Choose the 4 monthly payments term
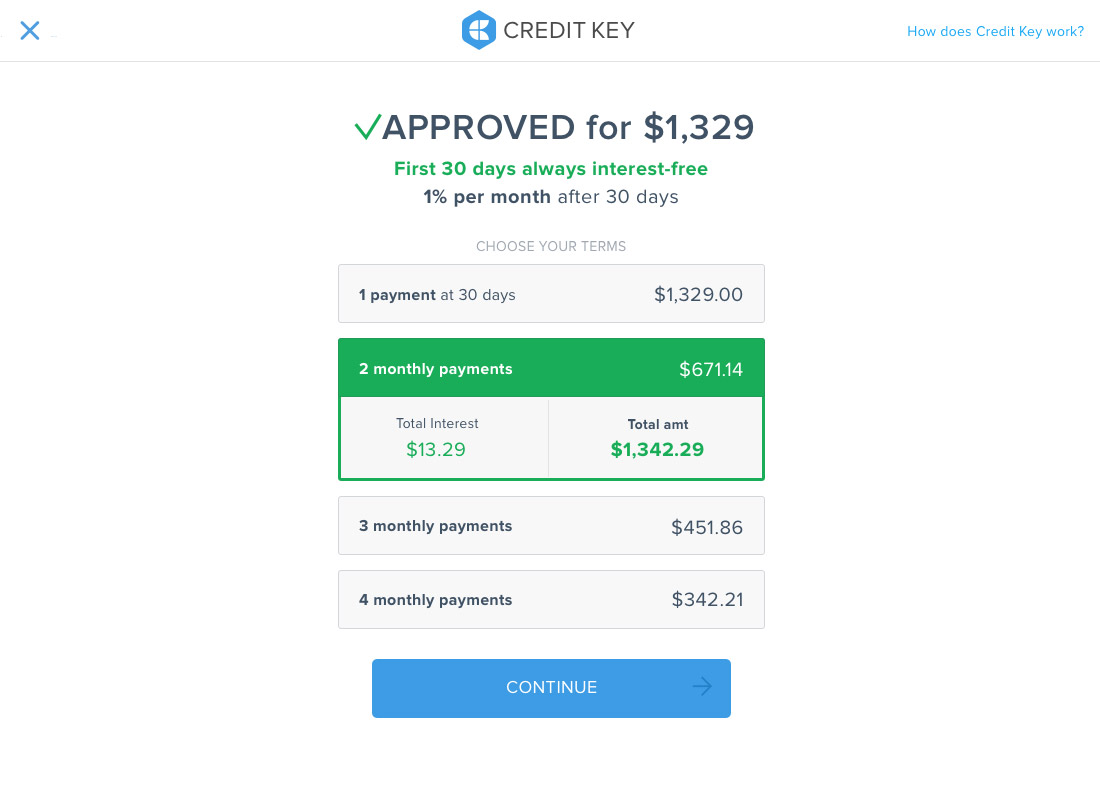The height and width of the screenshot is (800, 1100). pyautogui.click(x=551, y=599)
